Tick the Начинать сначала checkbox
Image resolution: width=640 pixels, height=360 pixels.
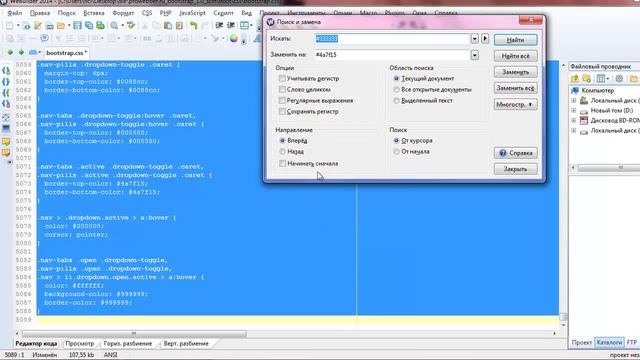(282, 163)
